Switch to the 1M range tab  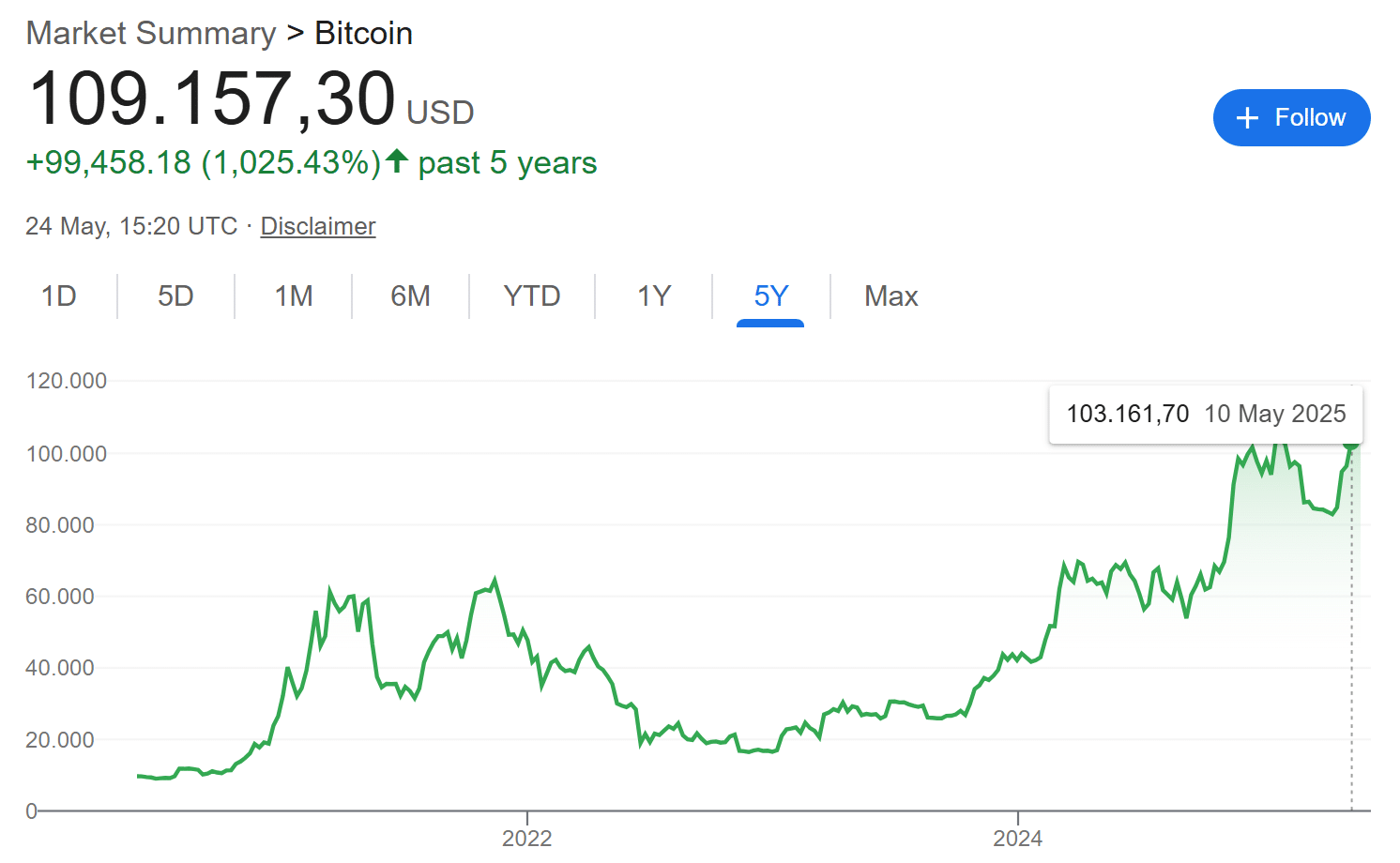294,296
